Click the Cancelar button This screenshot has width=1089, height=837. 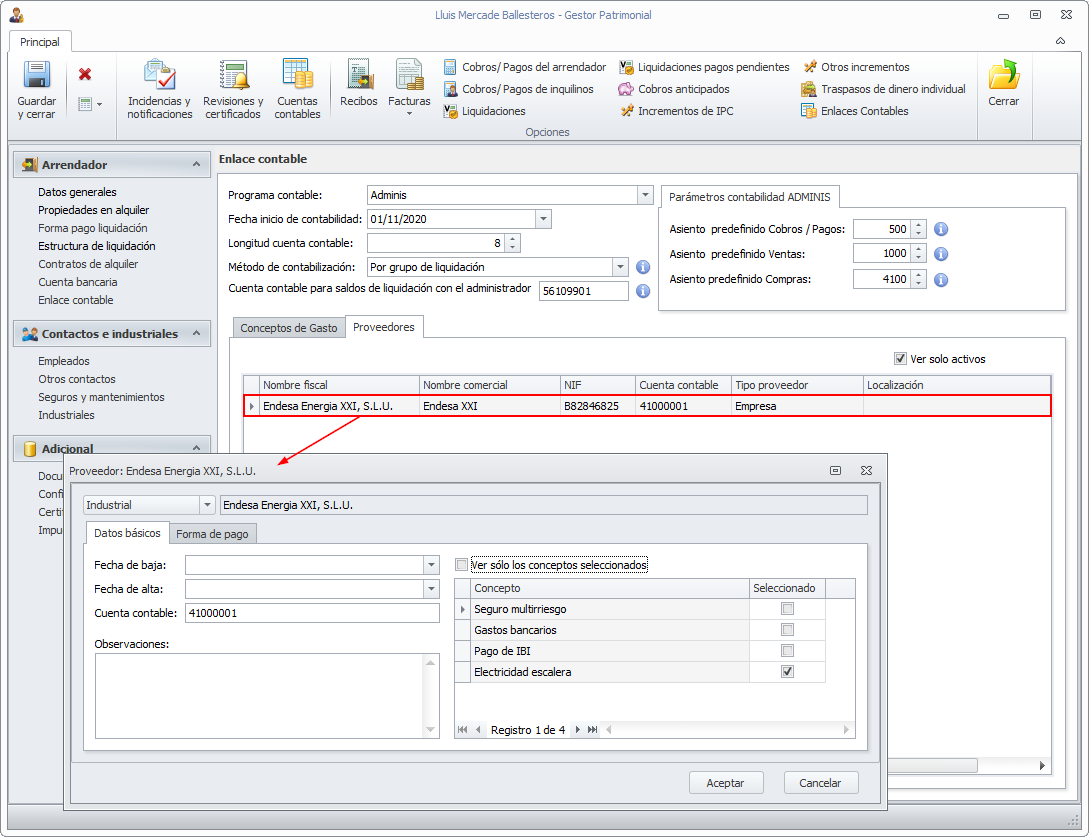pos(820,783)
